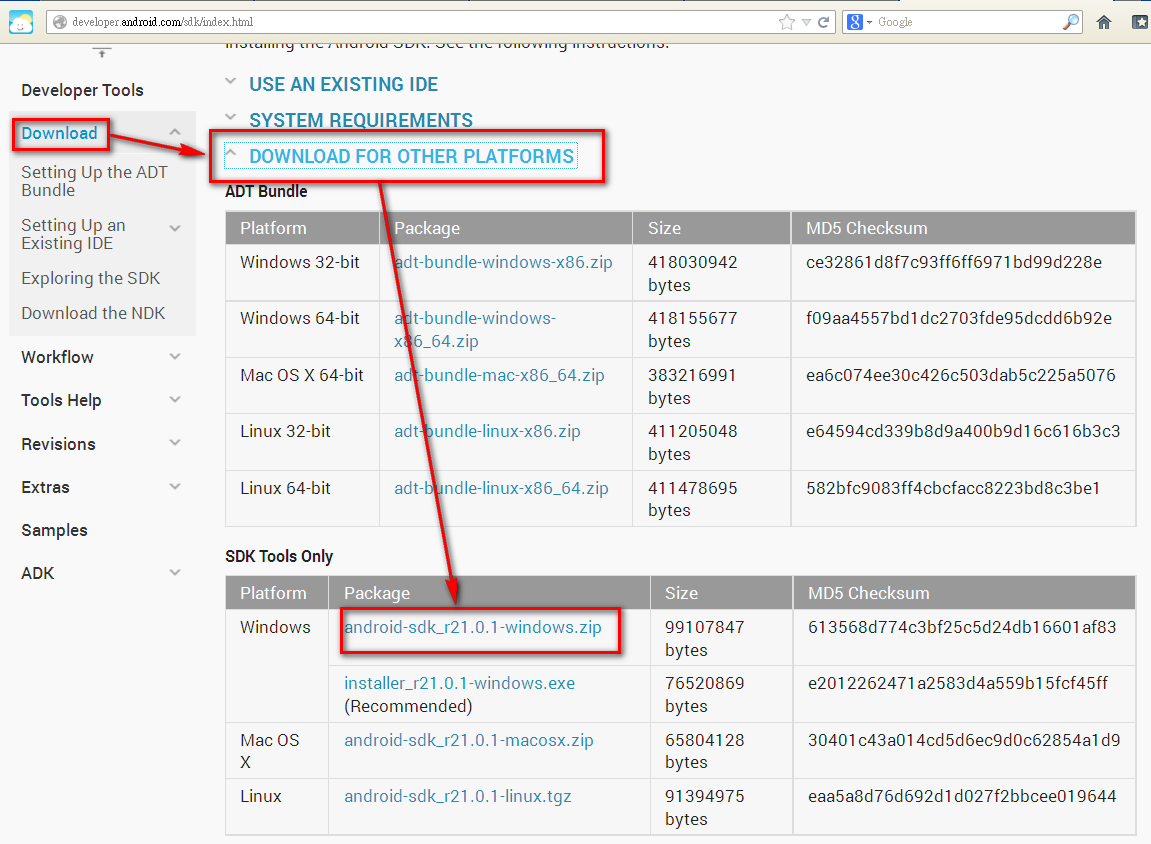Select checksum ce32861d8f7c93ff6ff6971bd99d228e
The width and height of the screenshot is (1151, 844).
pyautogui.click(x=954, y=262)
